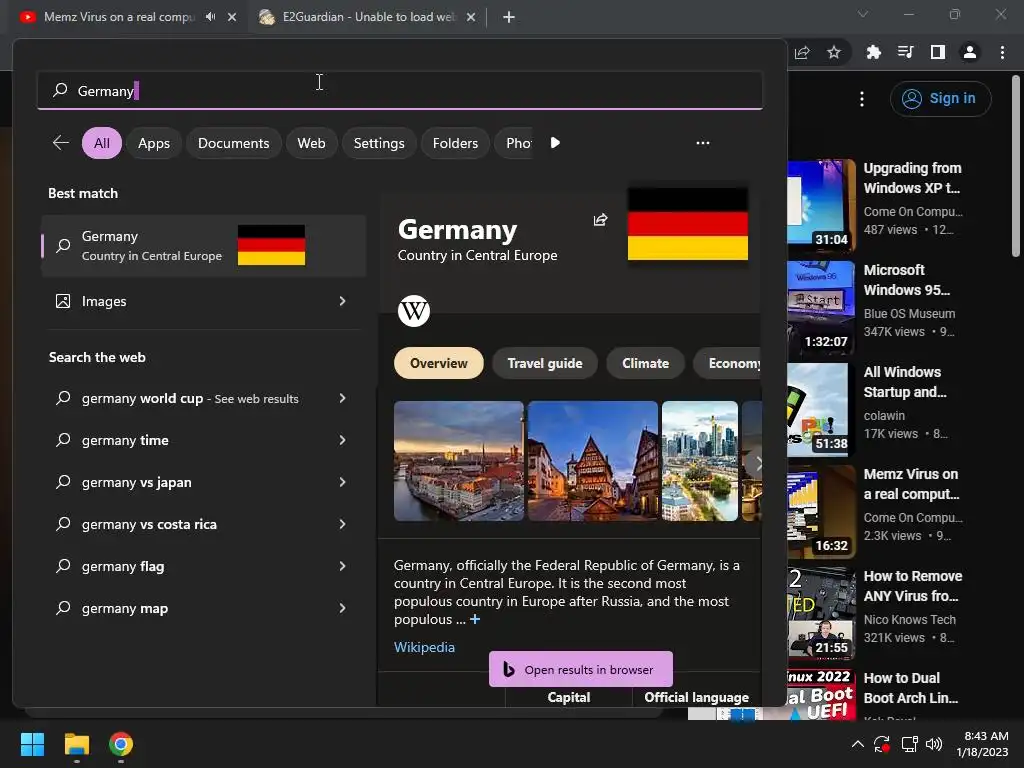Expand the Germany description with plus
The image size is (1024, 768).
click(475, 619)
